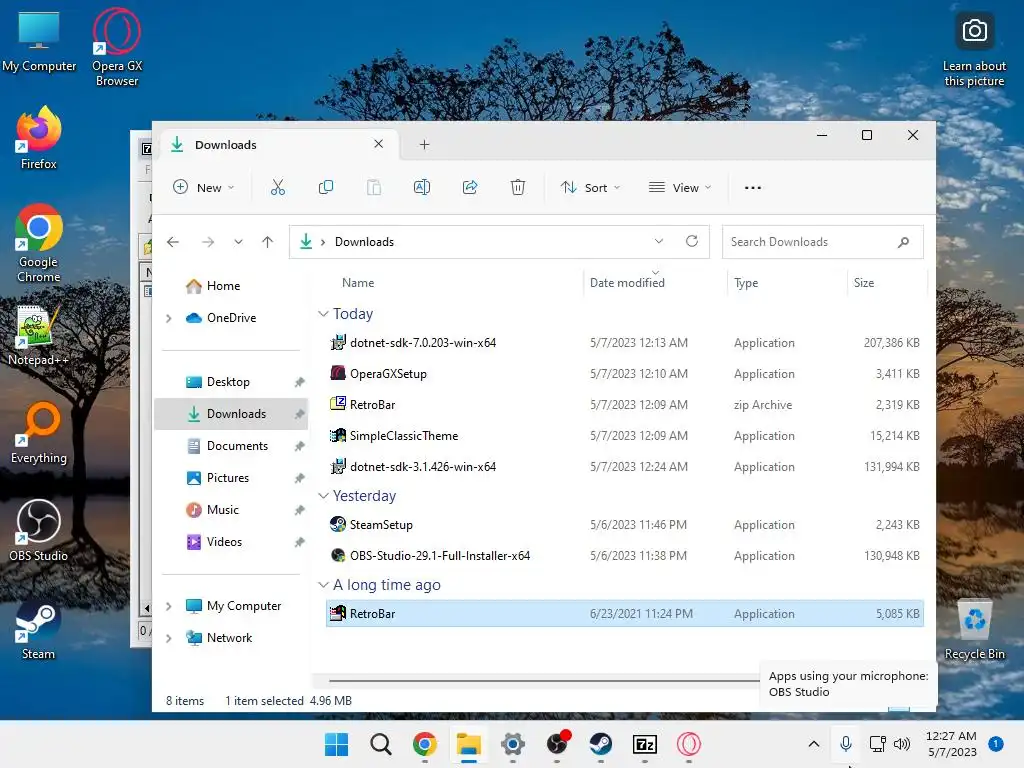The width and height of the screenshot is (1024, 768).
Task: Add a new File Explorer tab
Action: click(424, 144)
